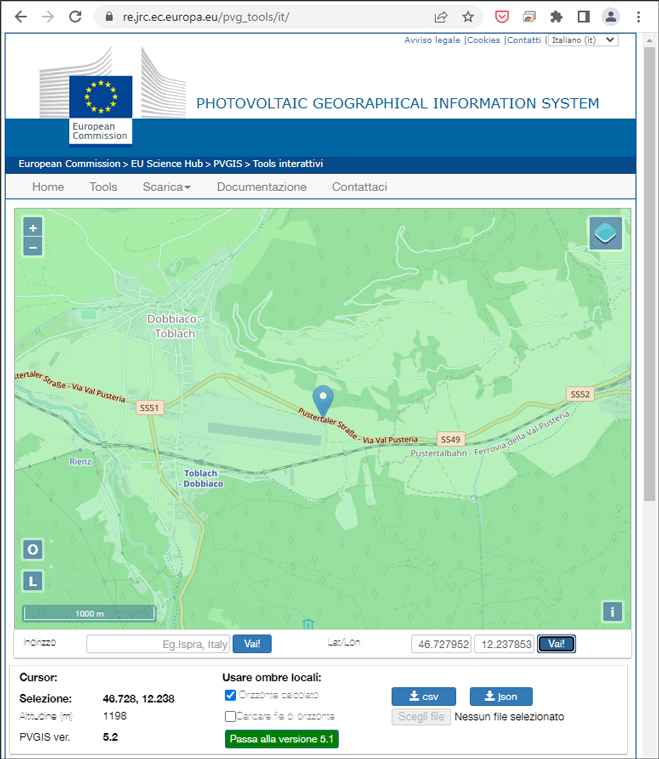
Task: Zoom in the map with plus button
Action: [33, 228]
